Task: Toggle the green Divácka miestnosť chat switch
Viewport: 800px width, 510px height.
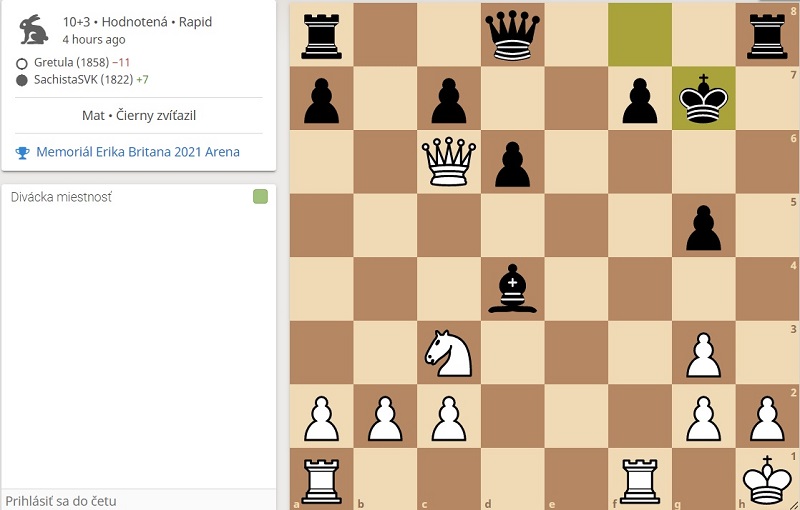Action: coord(260,197)
